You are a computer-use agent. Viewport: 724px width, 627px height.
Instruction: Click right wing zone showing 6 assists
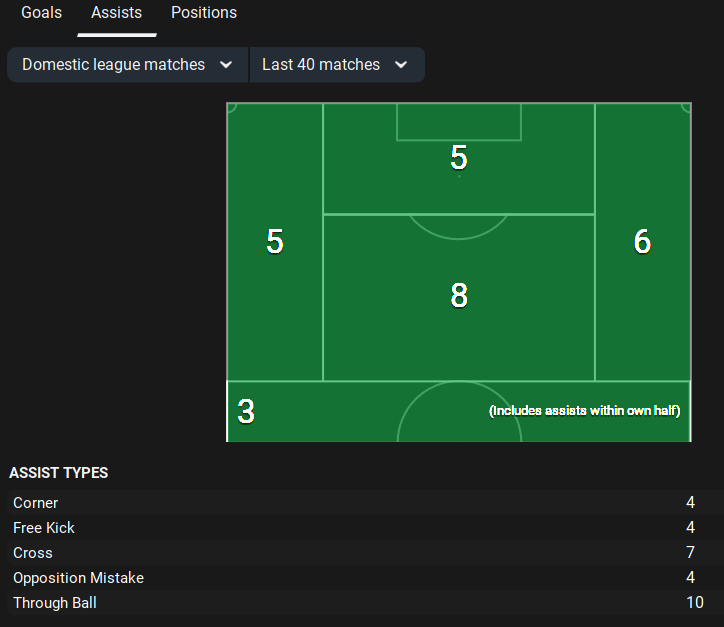tap(642, 242)
